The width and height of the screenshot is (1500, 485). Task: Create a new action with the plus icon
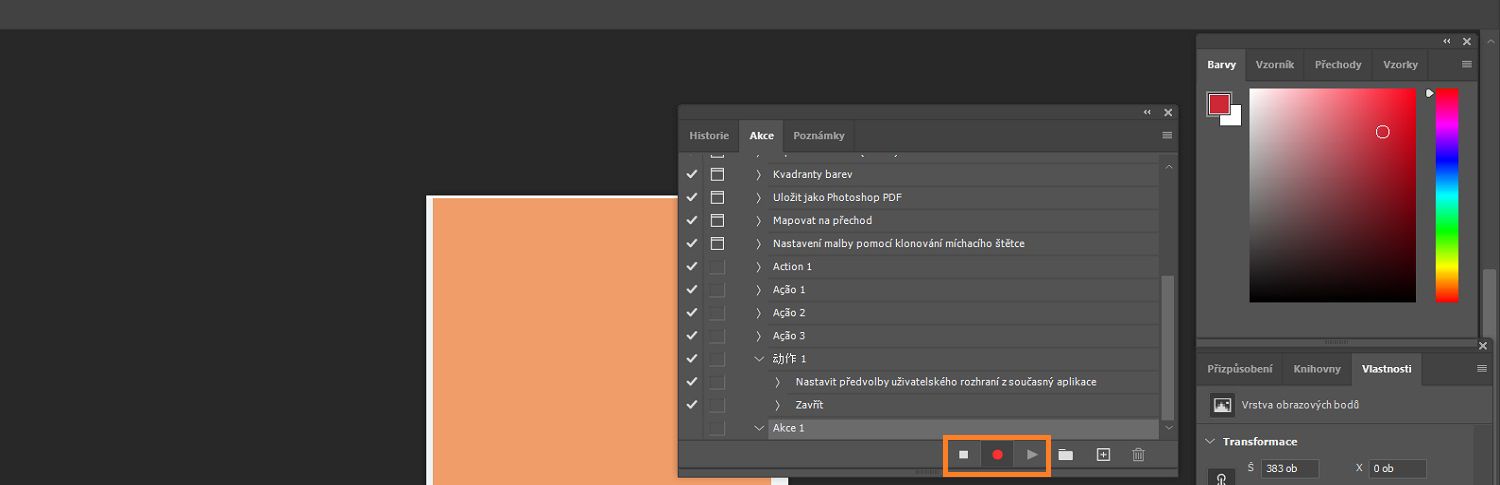tap(1103, 455)
